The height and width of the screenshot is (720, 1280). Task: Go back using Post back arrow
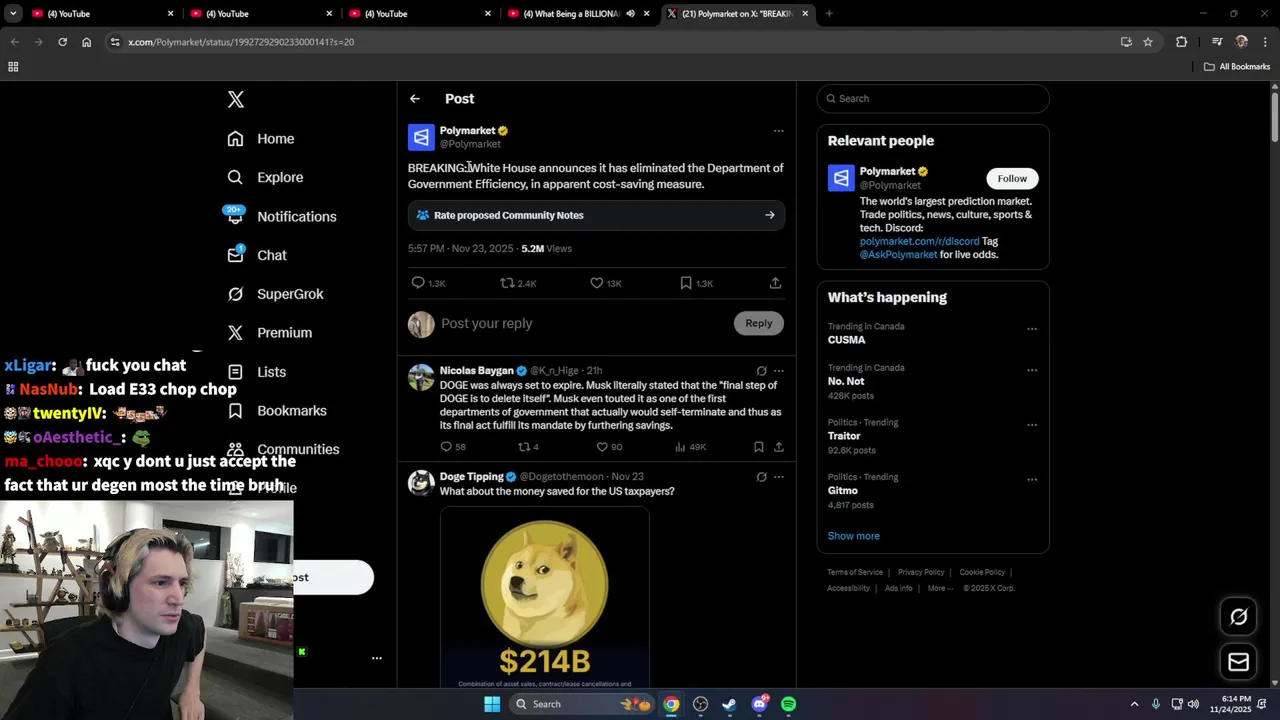click(x=415, y=99)
